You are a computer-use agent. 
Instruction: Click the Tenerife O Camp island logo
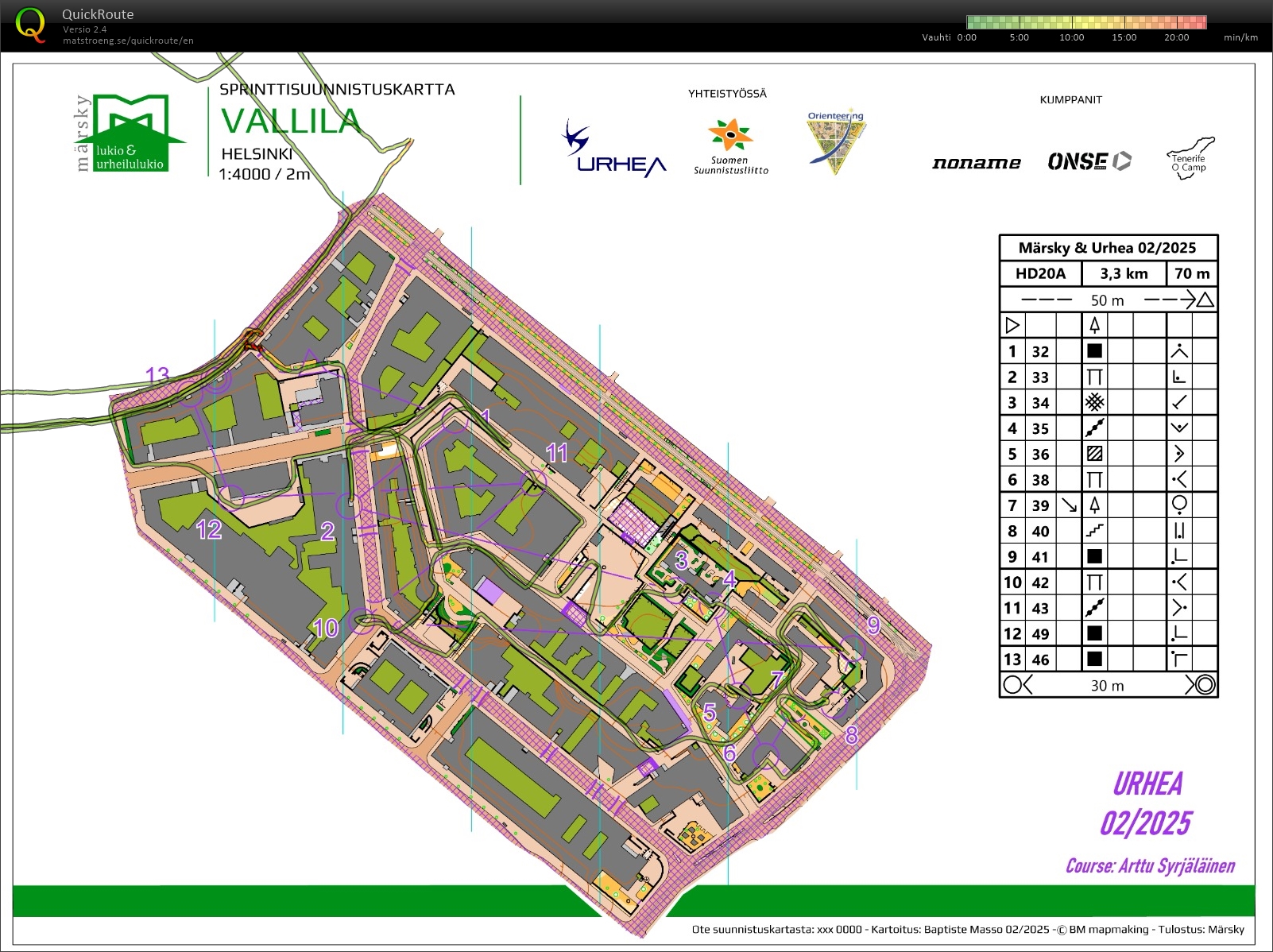1187,157
